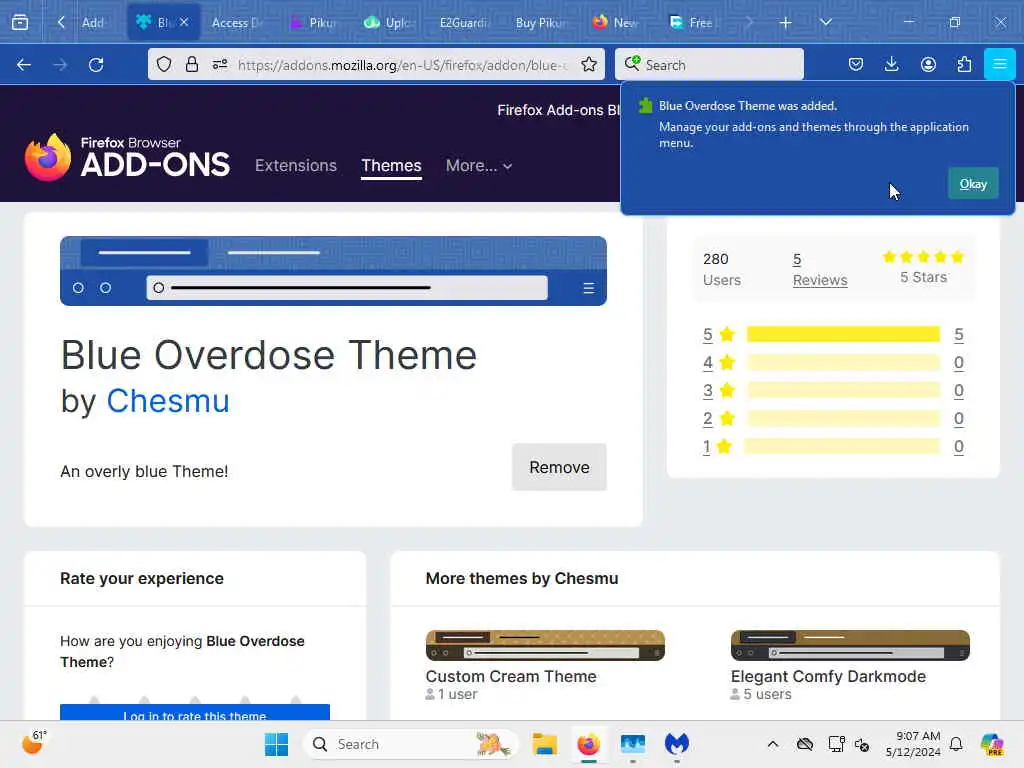Open the Extensions section
Screen dimensions: 1024x768
pos(296,165)
